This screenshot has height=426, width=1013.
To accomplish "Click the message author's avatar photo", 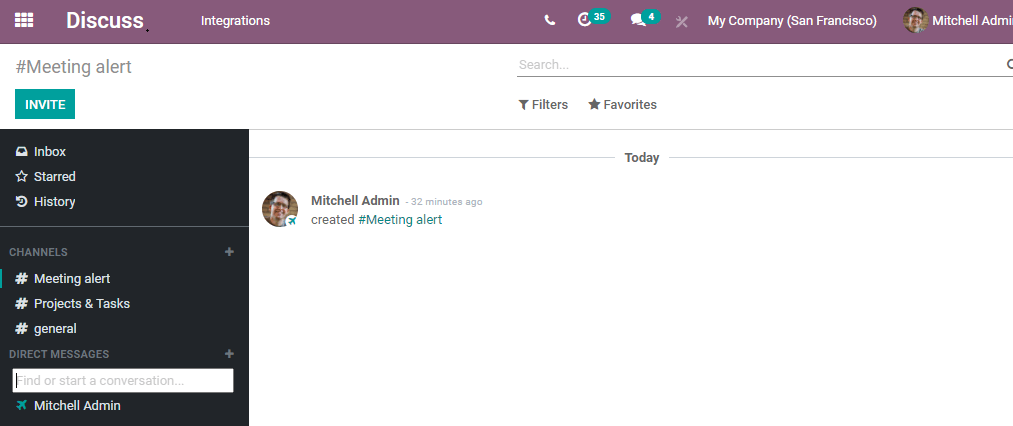I will 280,209.
